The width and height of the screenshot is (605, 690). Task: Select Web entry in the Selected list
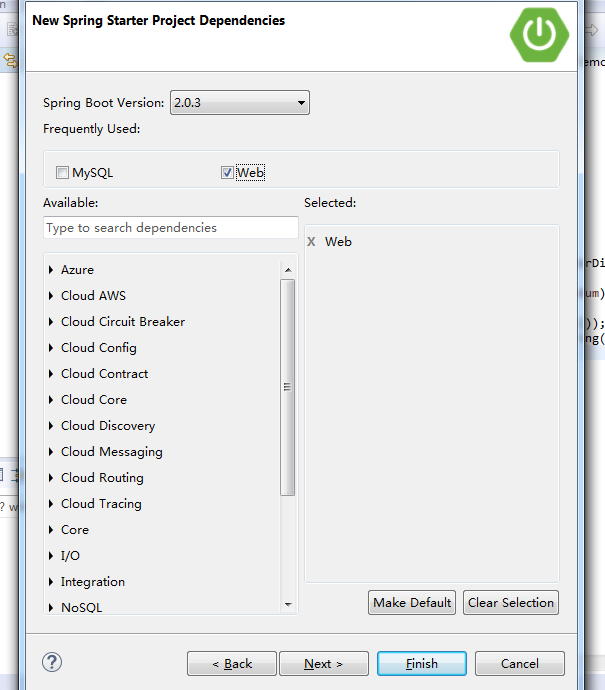click(x=338, y=242)
